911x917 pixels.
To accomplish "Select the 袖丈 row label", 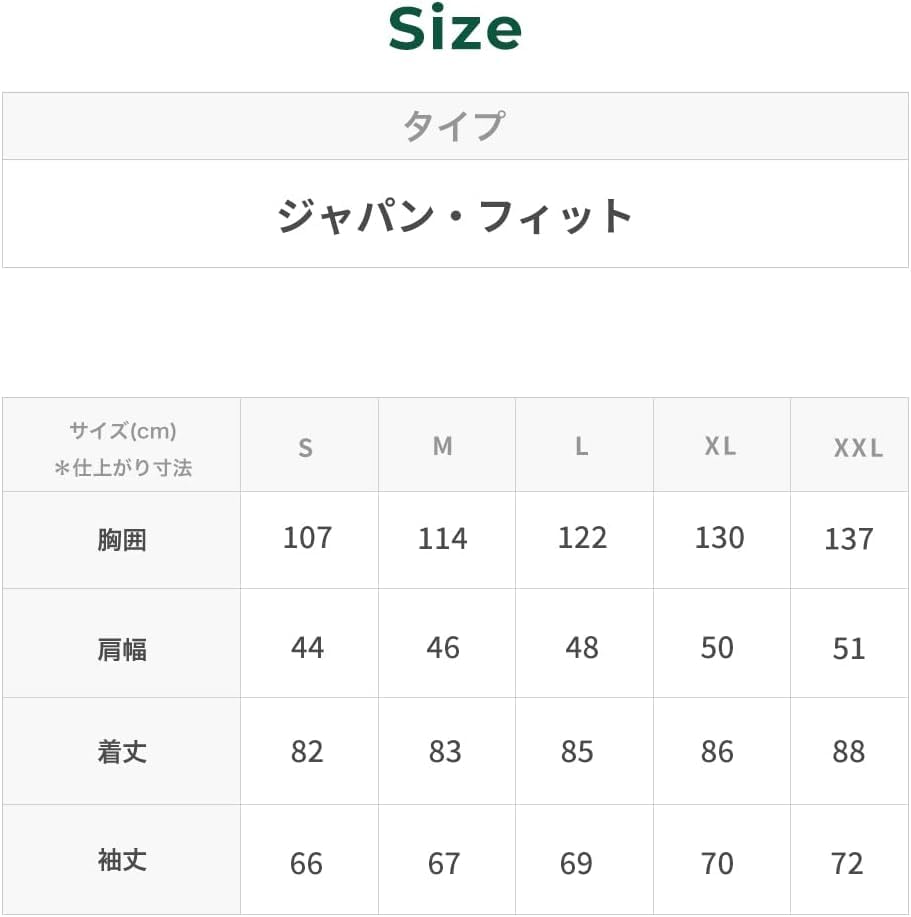I will (122, 861).
